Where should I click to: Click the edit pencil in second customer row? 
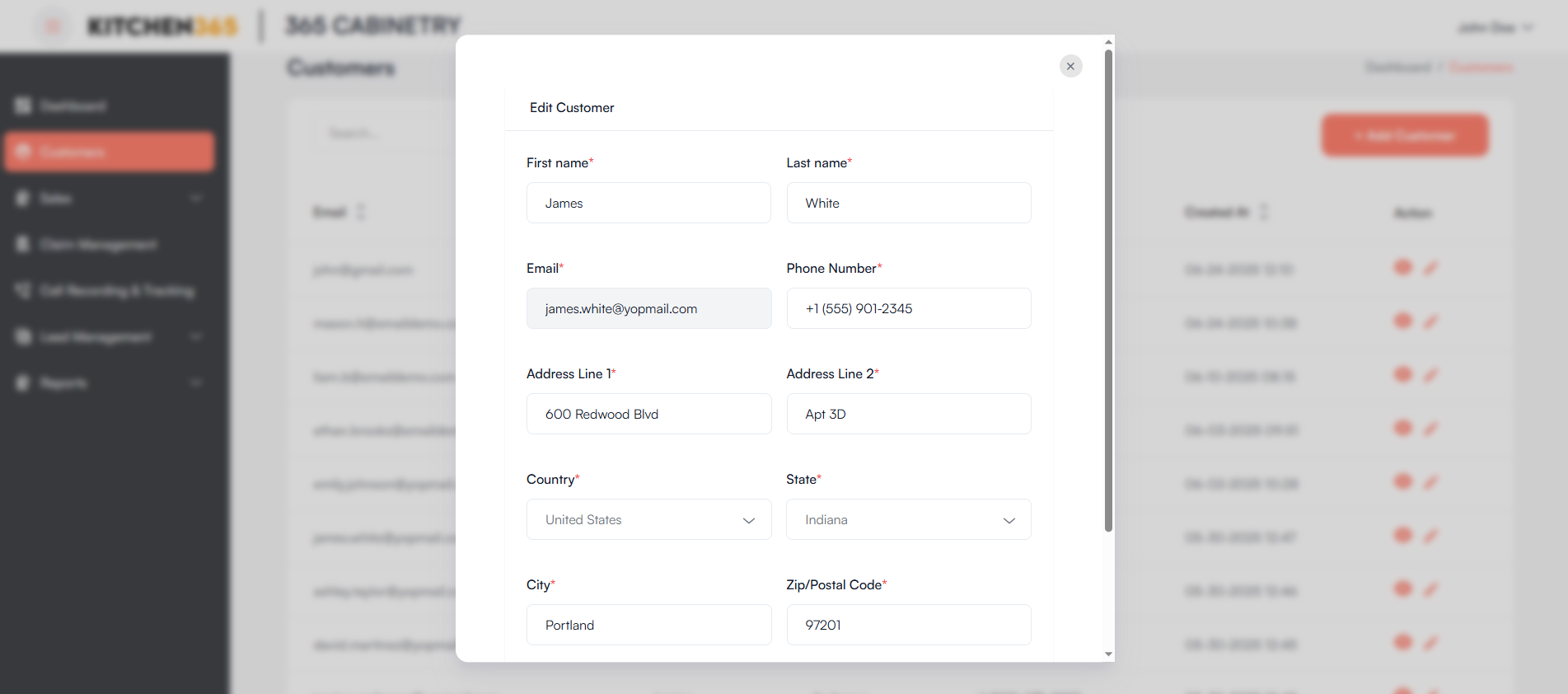(1431, 321)
